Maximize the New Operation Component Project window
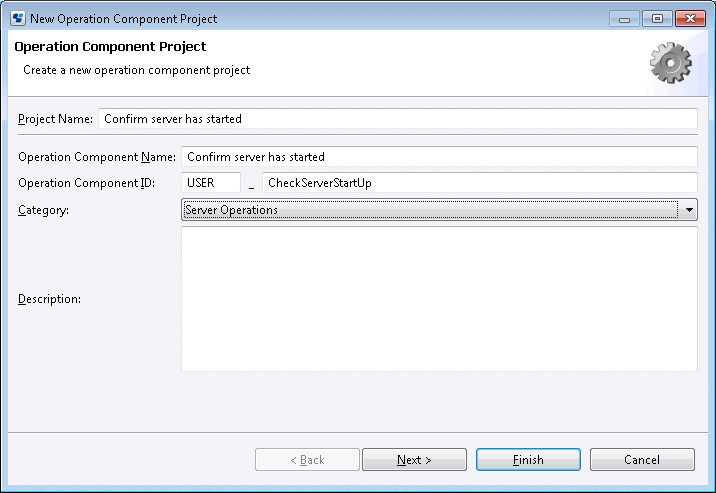 point(657,19)
